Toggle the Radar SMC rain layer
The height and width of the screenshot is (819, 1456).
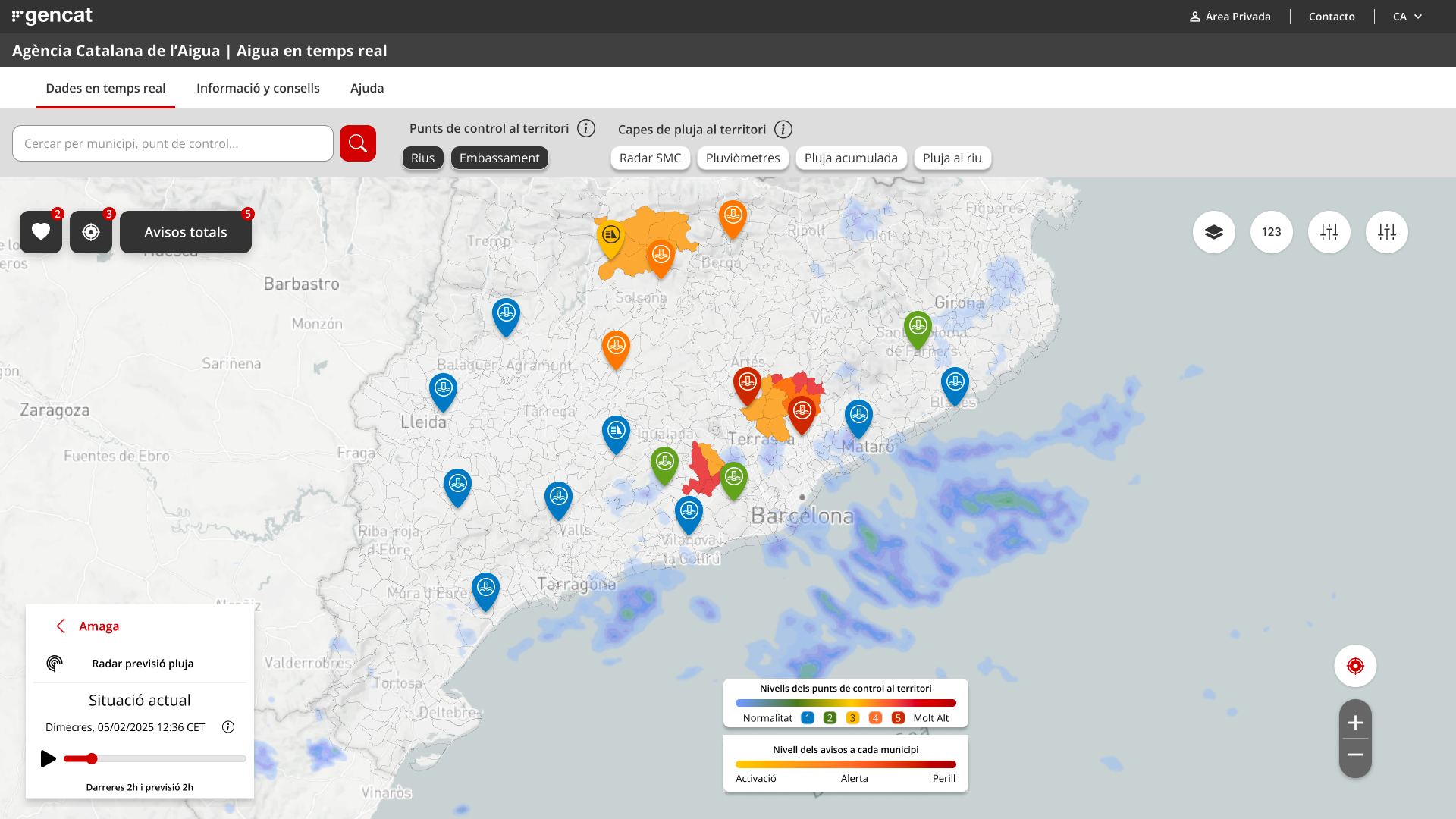click(650, 158)
